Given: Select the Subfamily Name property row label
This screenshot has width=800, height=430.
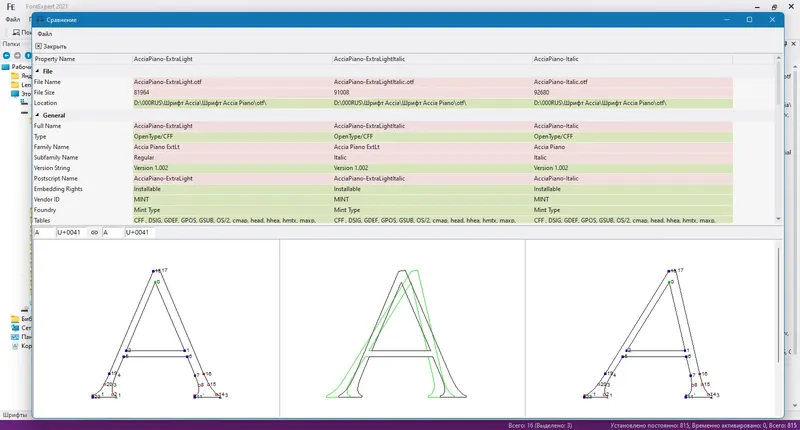Looking at the screenshot, I should coord(56,158).
